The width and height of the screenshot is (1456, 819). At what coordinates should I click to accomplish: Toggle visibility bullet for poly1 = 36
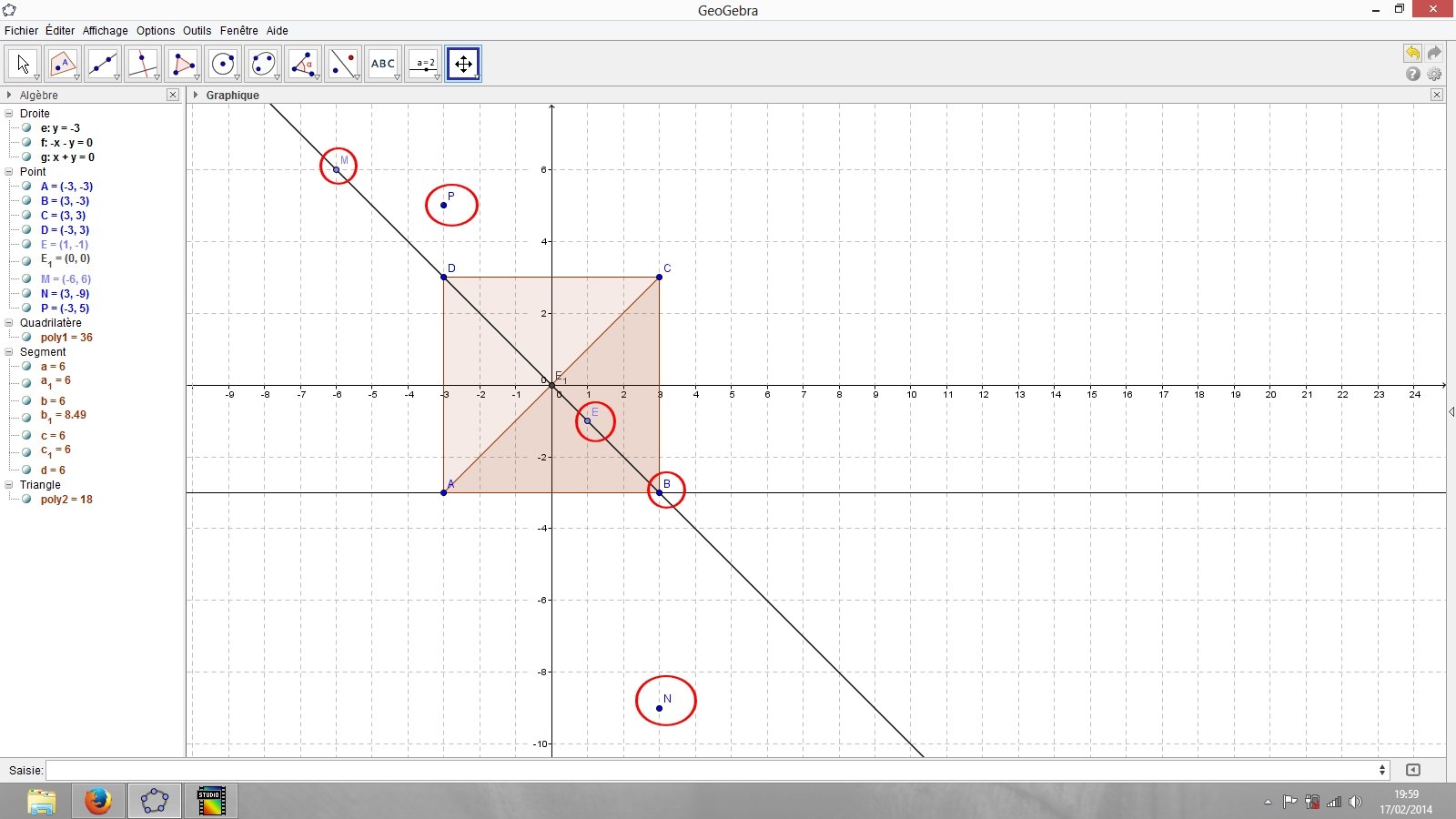pyautogui.click(x=27, y=338)
